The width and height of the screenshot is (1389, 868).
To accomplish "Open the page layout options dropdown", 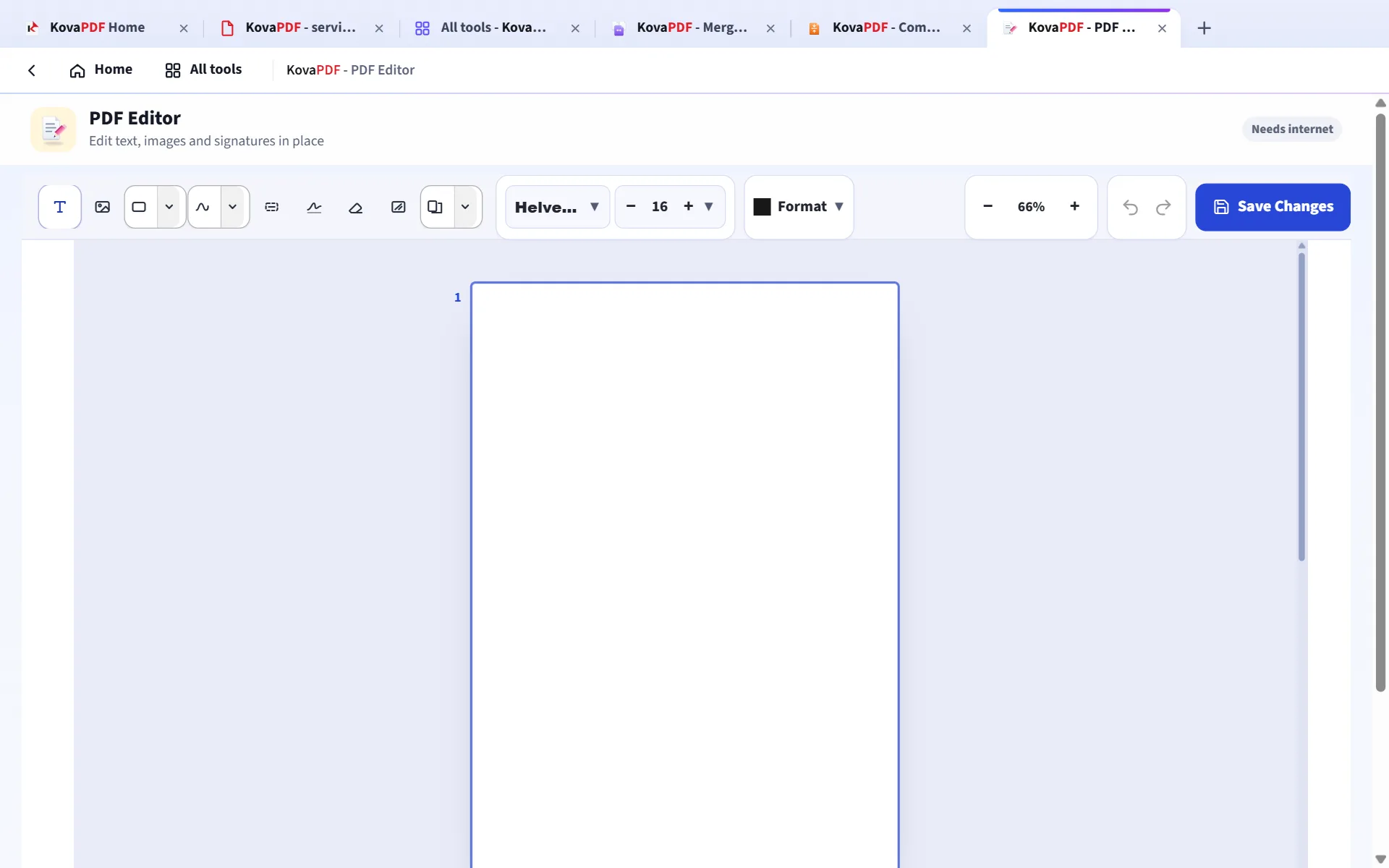I will click(x=466, y=207).
